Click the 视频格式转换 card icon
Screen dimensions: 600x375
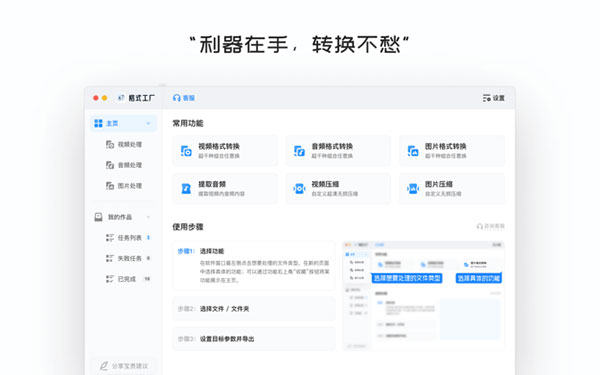[x=186, y=151]
